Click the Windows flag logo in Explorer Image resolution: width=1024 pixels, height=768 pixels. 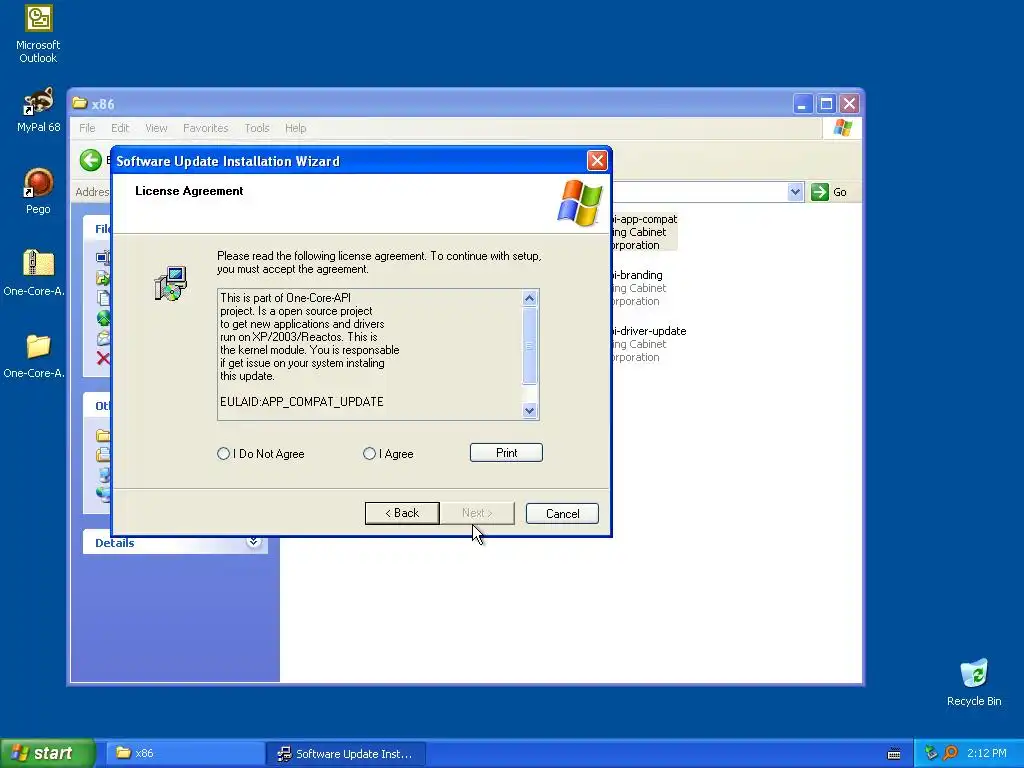pos(842,127)
